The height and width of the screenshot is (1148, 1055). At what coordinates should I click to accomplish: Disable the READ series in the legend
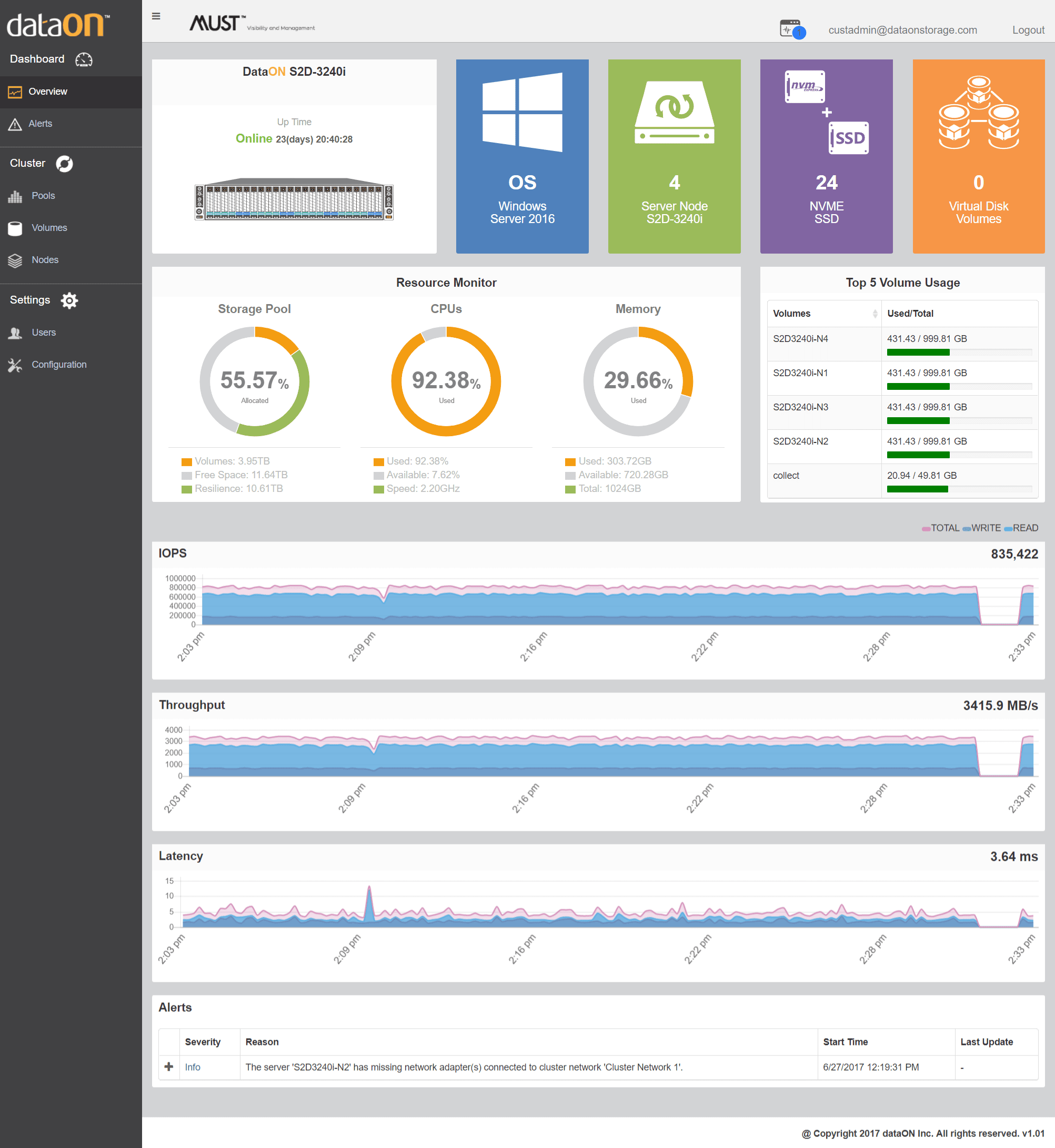[1021, 528]
